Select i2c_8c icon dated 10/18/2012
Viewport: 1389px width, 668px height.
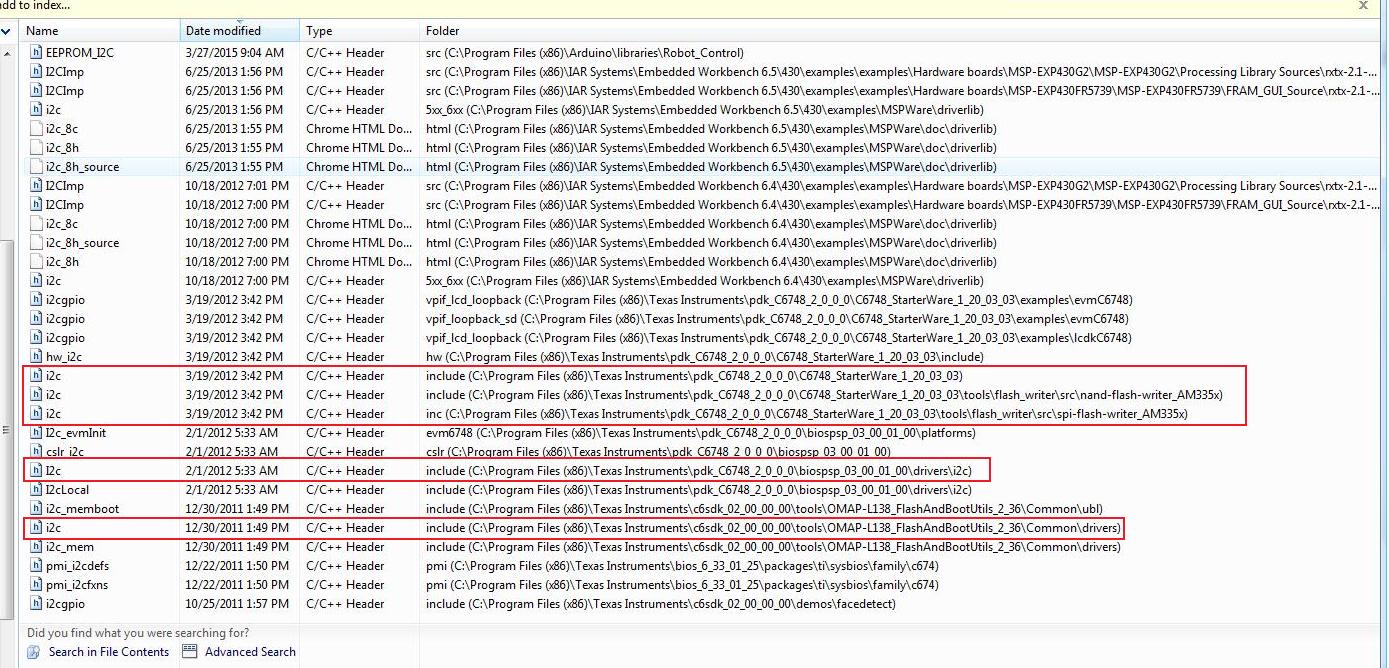click(36, 223)
